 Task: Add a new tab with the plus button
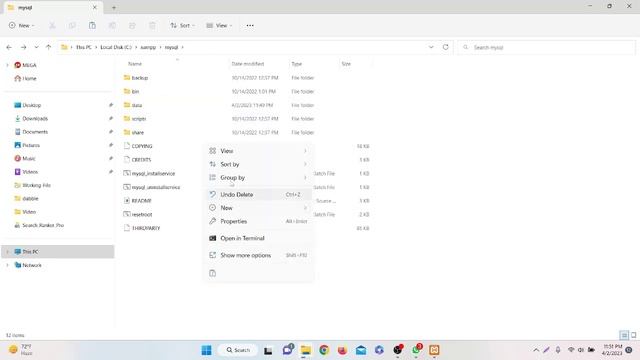(114, 7)
